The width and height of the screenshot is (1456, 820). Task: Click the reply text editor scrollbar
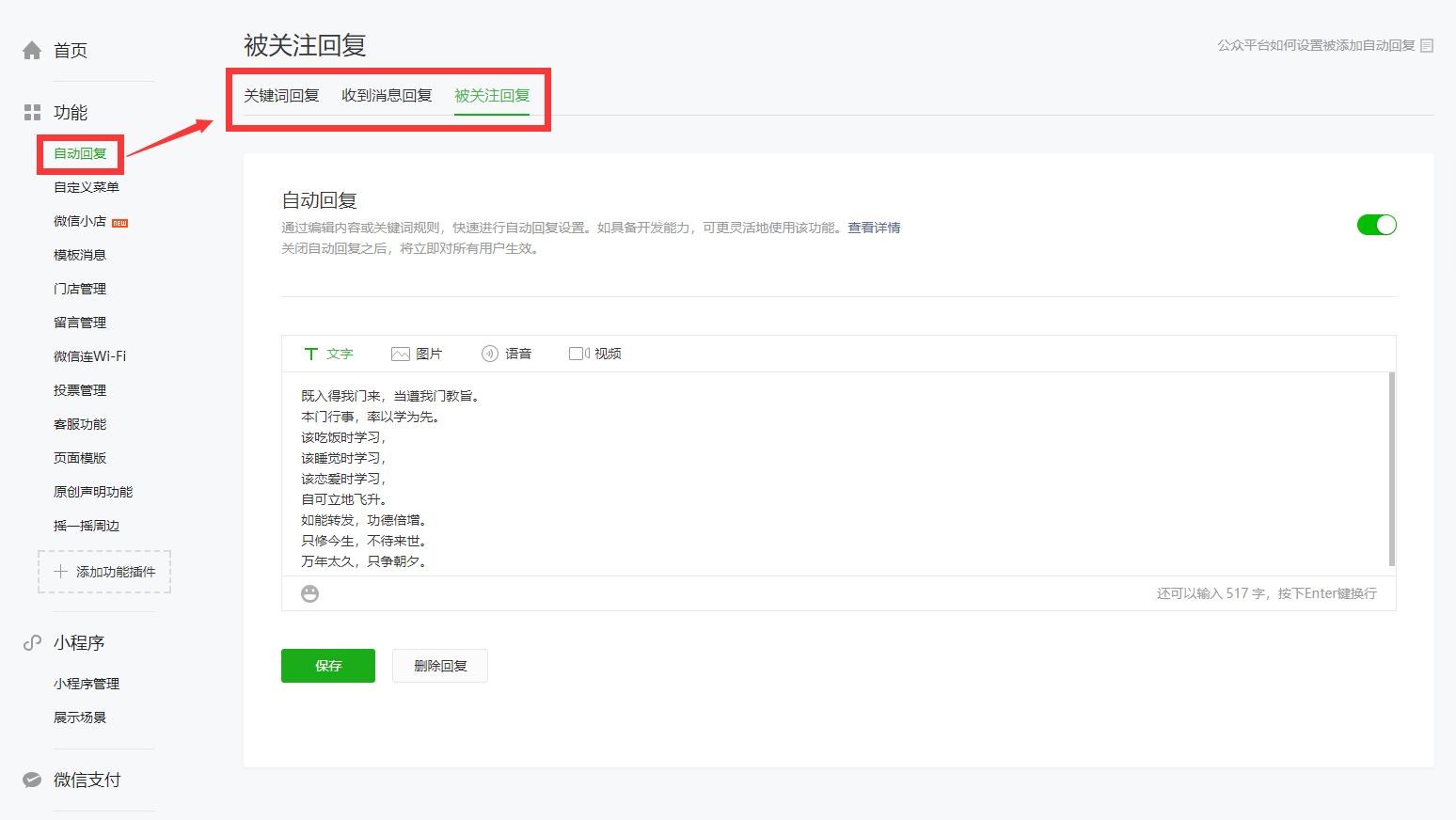(1392, 469)
